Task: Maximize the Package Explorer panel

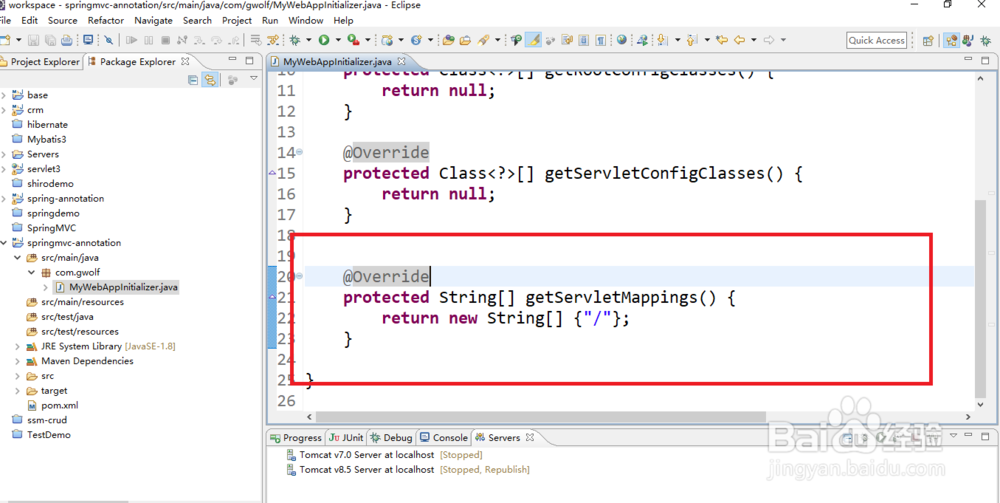Action: click(x=249, y=61)
